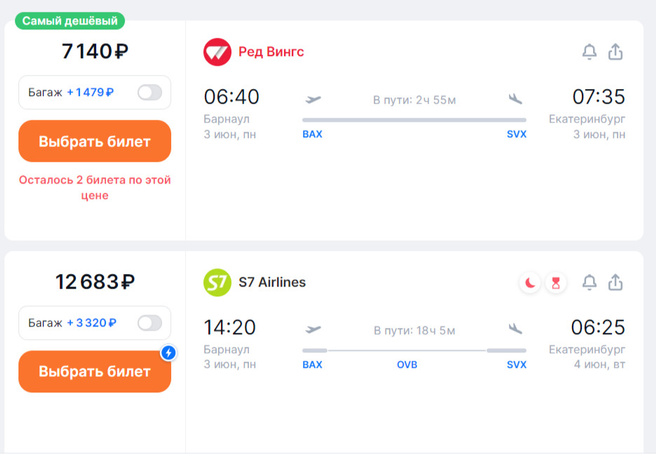
Task: Subscribe to price alerts for Red Wings flight
Action: (590, 52)
